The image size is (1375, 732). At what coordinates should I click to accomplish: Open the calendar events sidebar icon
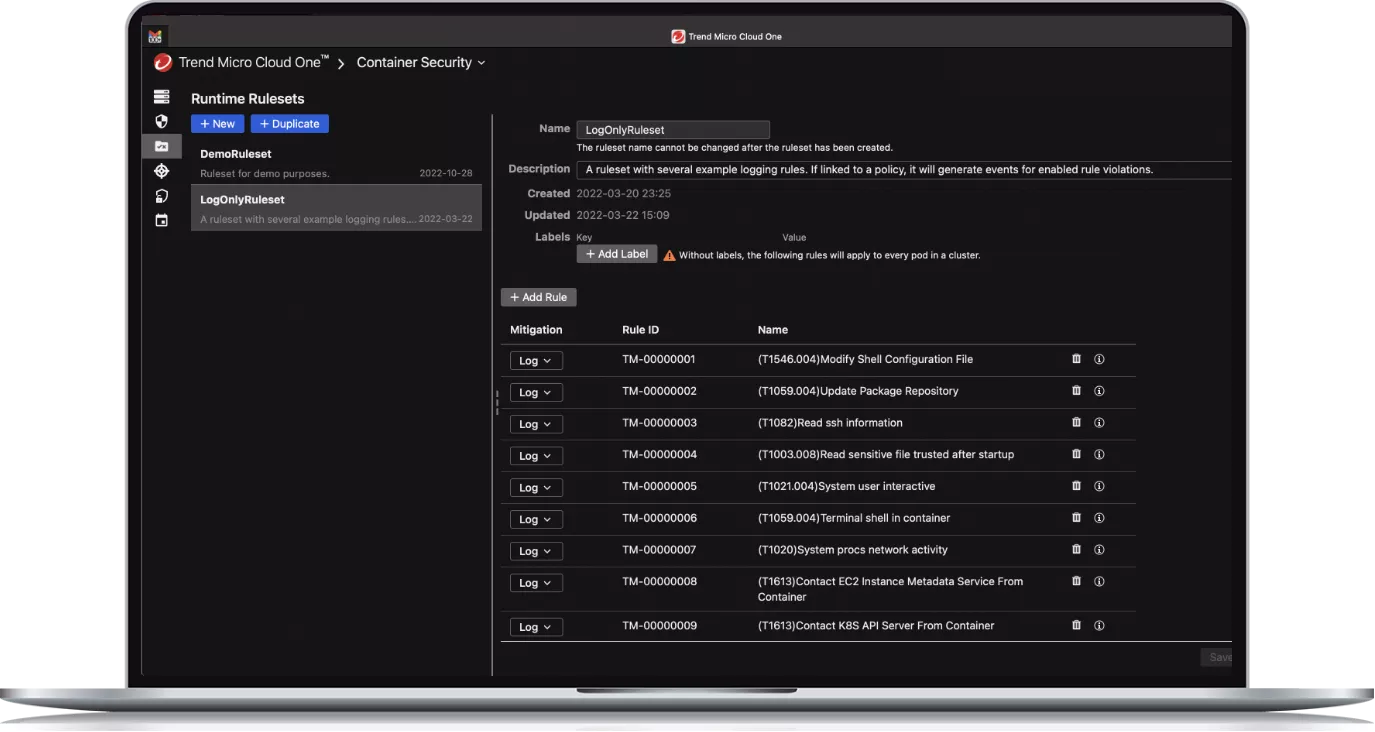[161, 220]
